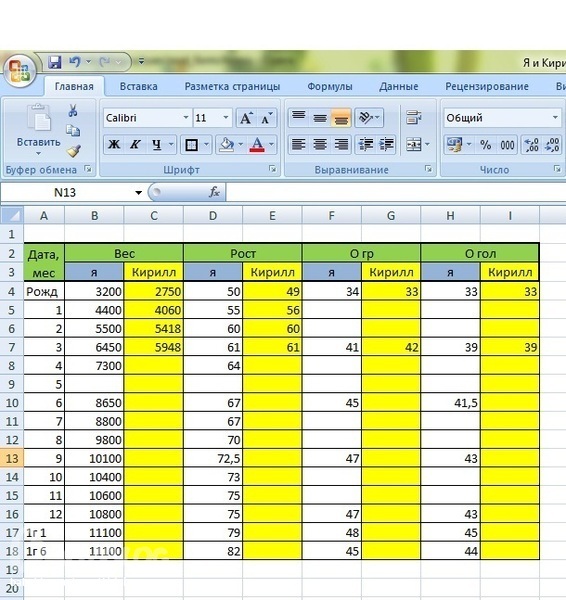
Task: Increase font size with large A
Action: pos(246,118)
